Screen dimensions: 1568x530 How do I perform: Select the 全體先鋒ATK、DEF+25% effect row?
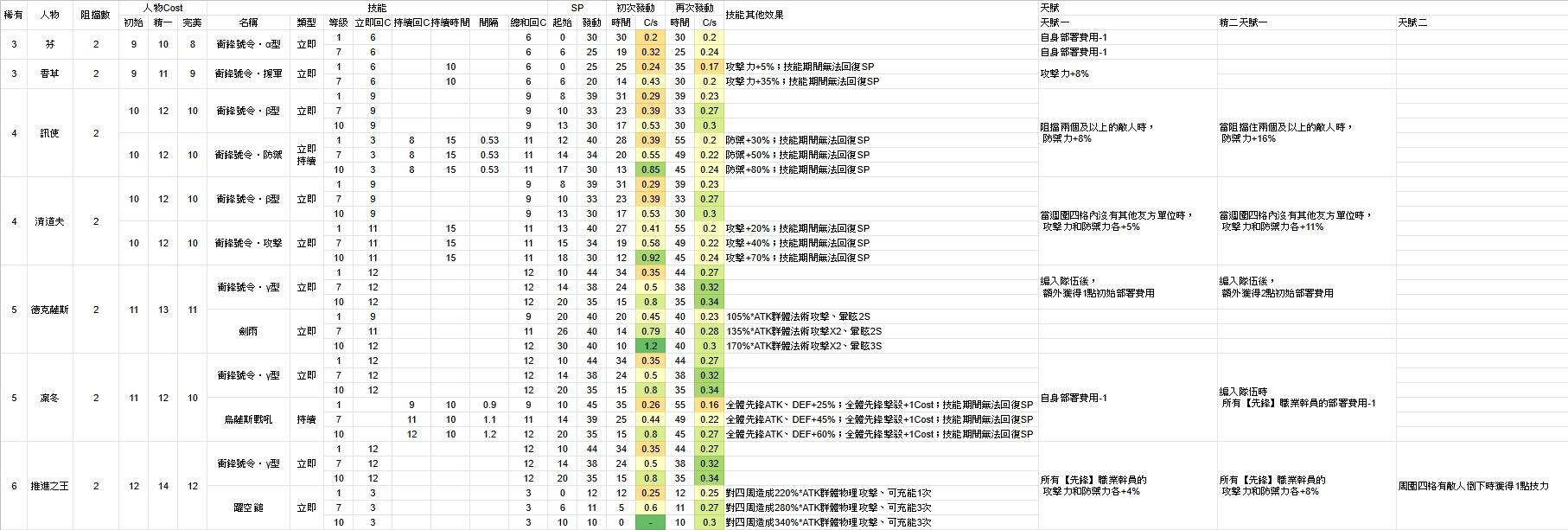879,405
